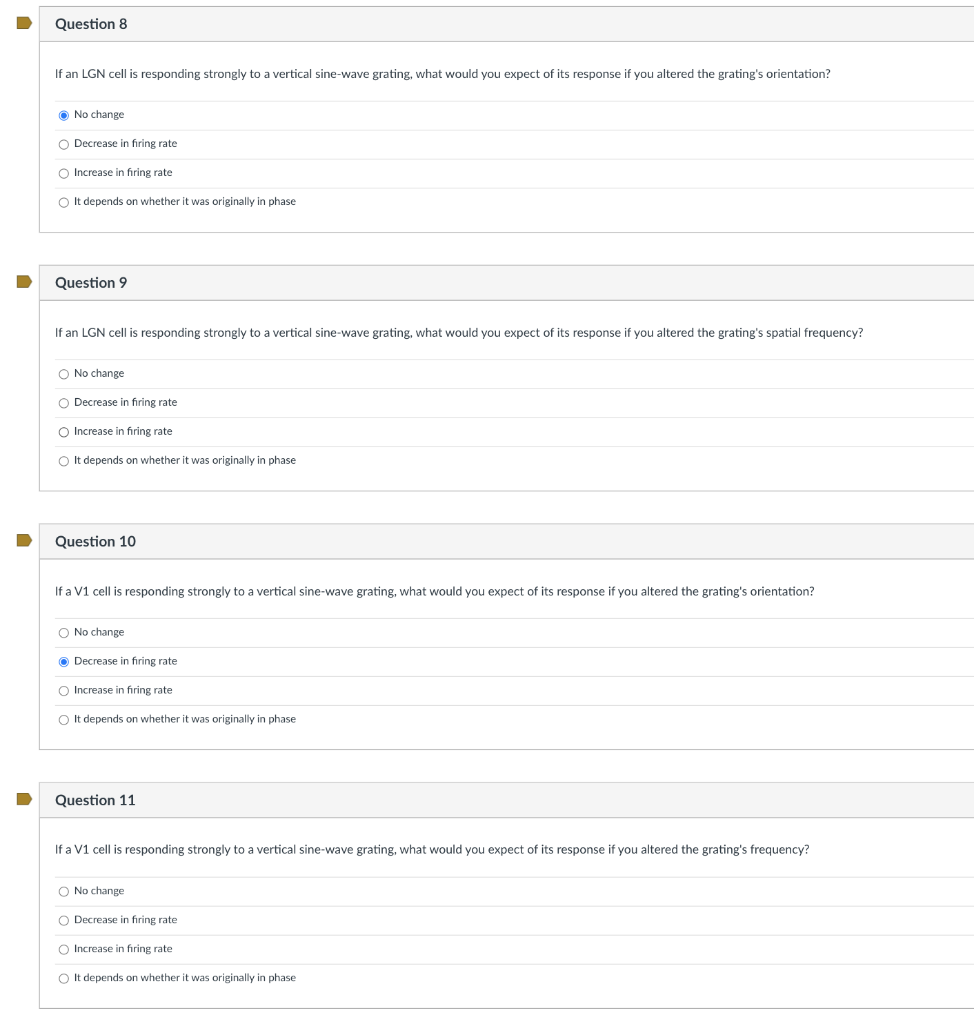The image size is (974, 1024).
Task: Select "No change" for Question 9
Action: [64, 374]
